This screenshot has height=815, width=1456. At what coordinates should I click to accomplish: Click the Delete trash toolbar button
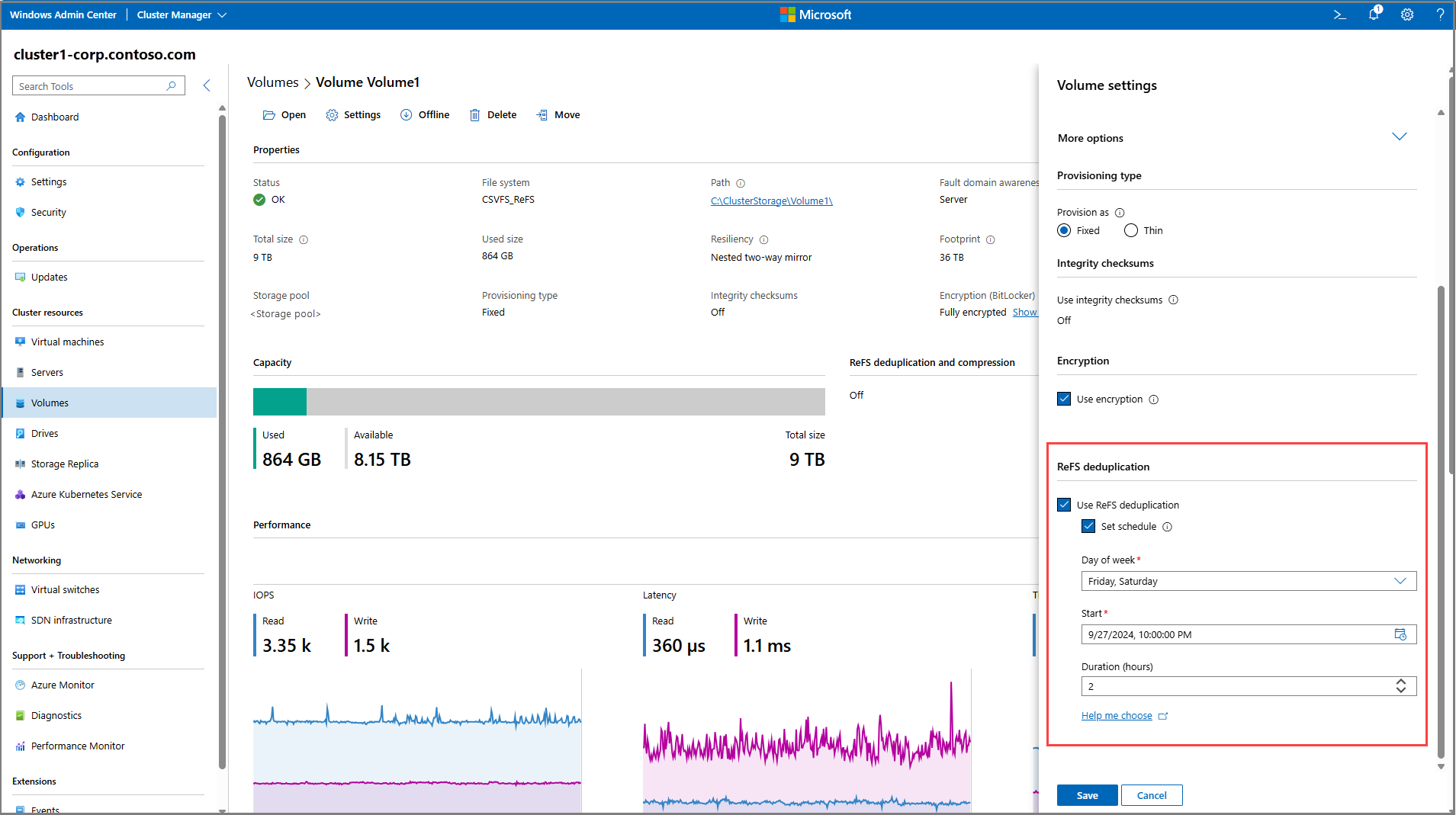pos(493,115)
